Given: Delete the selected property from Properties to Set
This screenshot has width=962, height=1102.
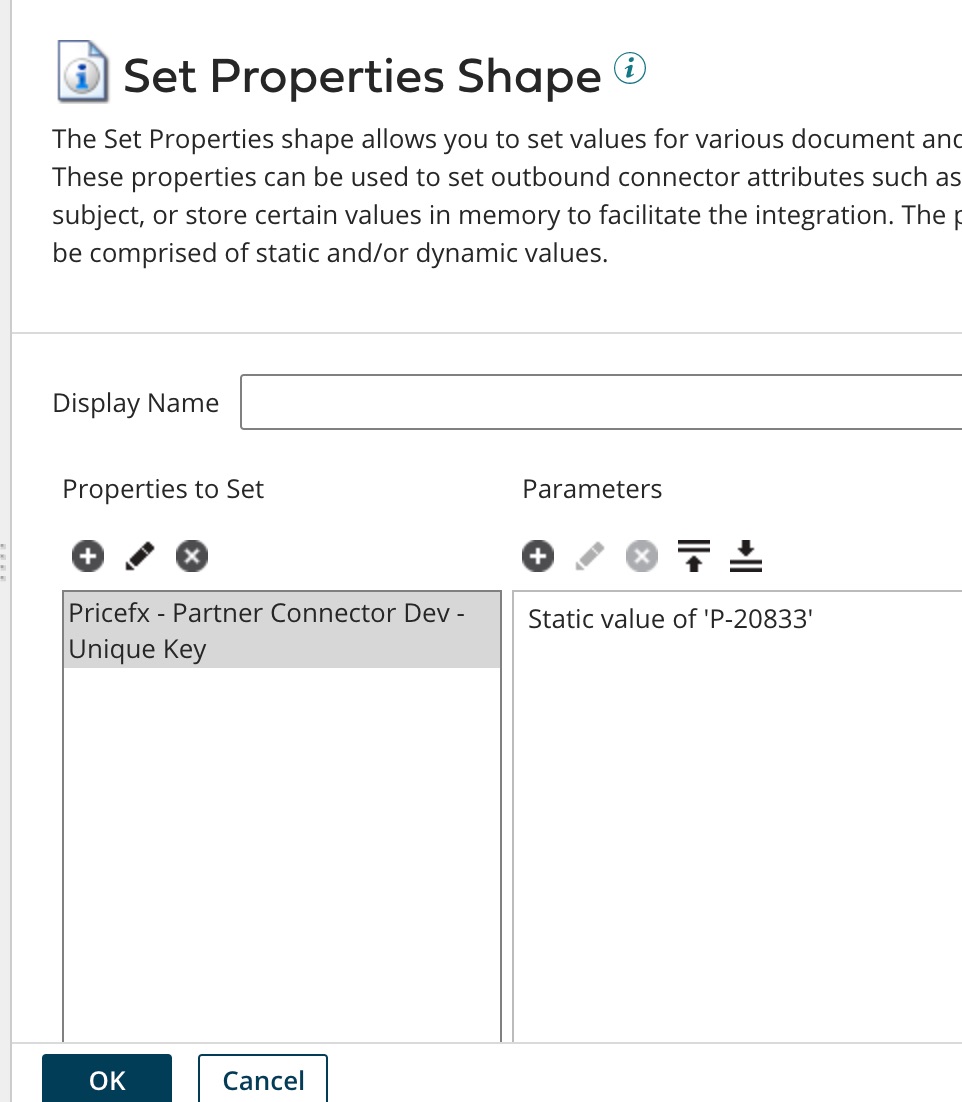Looking at the screenshot, I should point(191,556).
